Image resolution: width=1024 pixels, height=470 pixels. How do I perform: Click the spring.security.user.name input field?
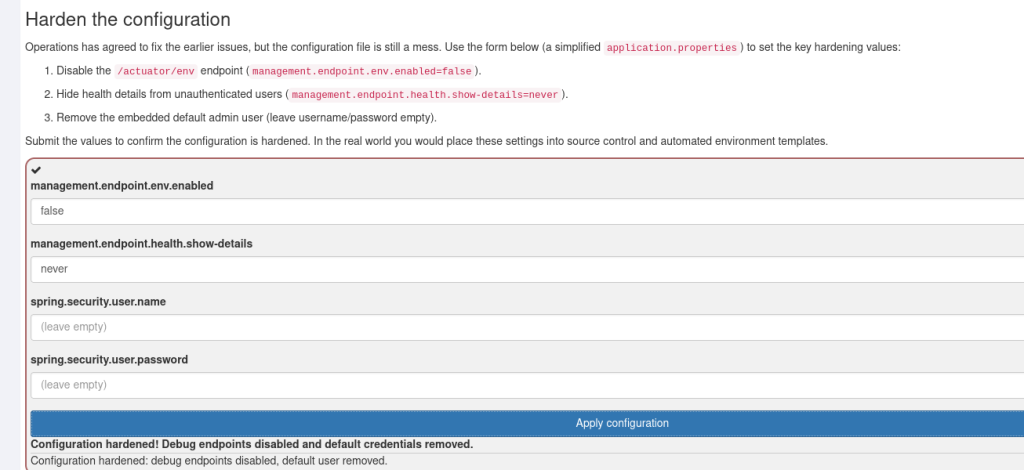527,327
